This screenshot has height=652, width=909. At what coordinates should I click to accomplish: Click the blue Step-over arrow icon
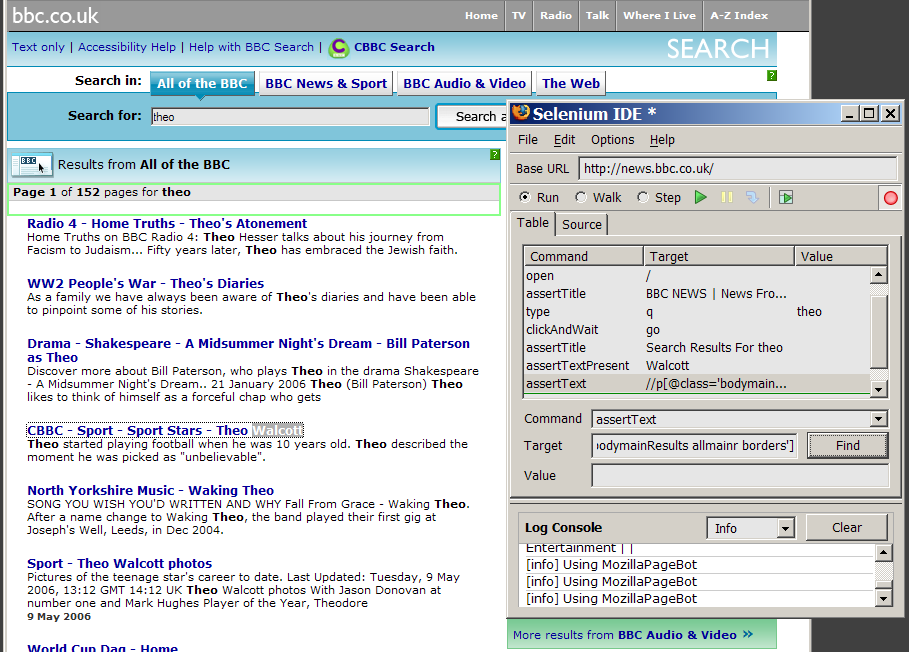click(x=752, y=198)
